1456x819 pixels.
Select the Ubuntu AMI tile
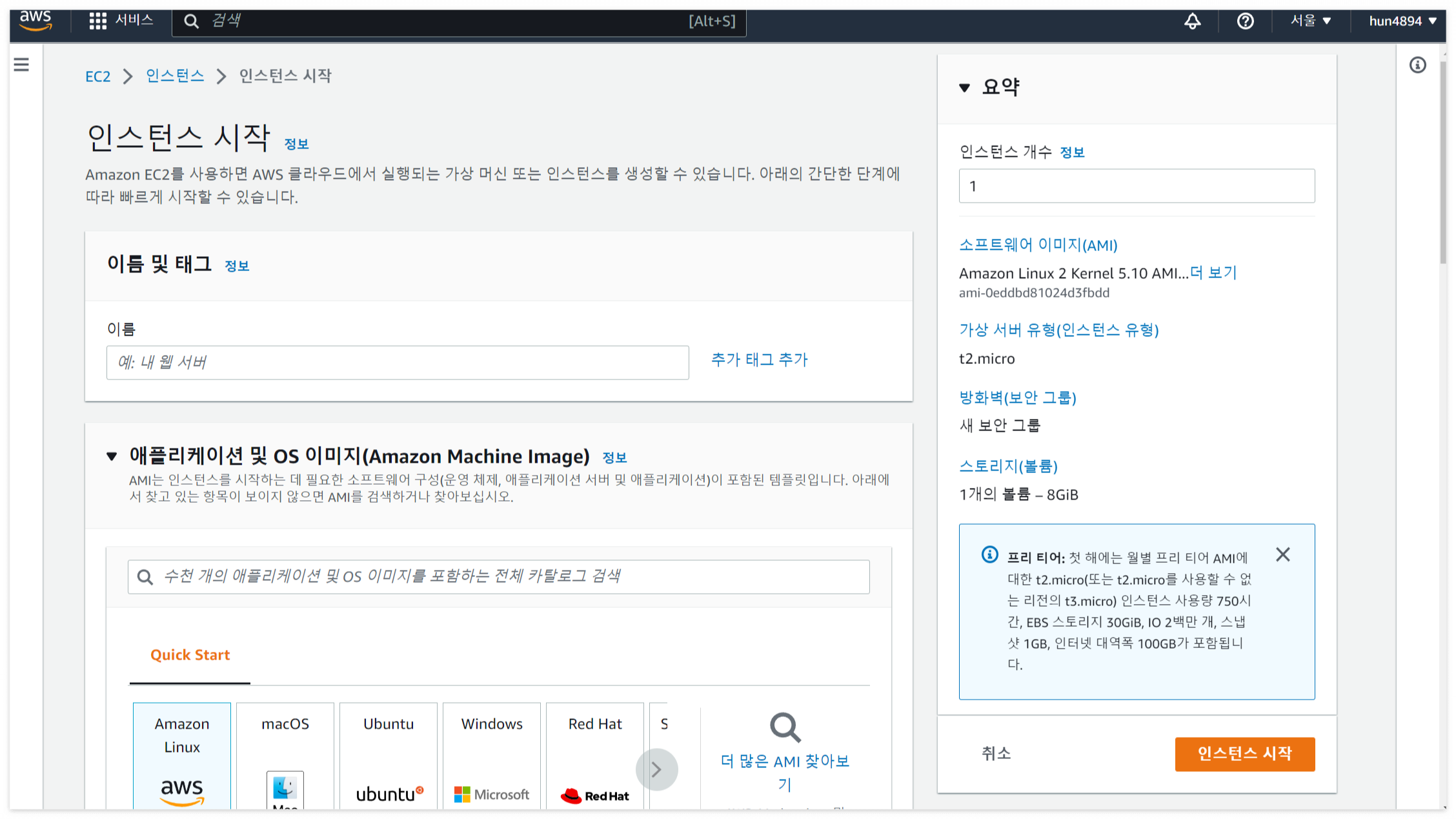point(389,755)
